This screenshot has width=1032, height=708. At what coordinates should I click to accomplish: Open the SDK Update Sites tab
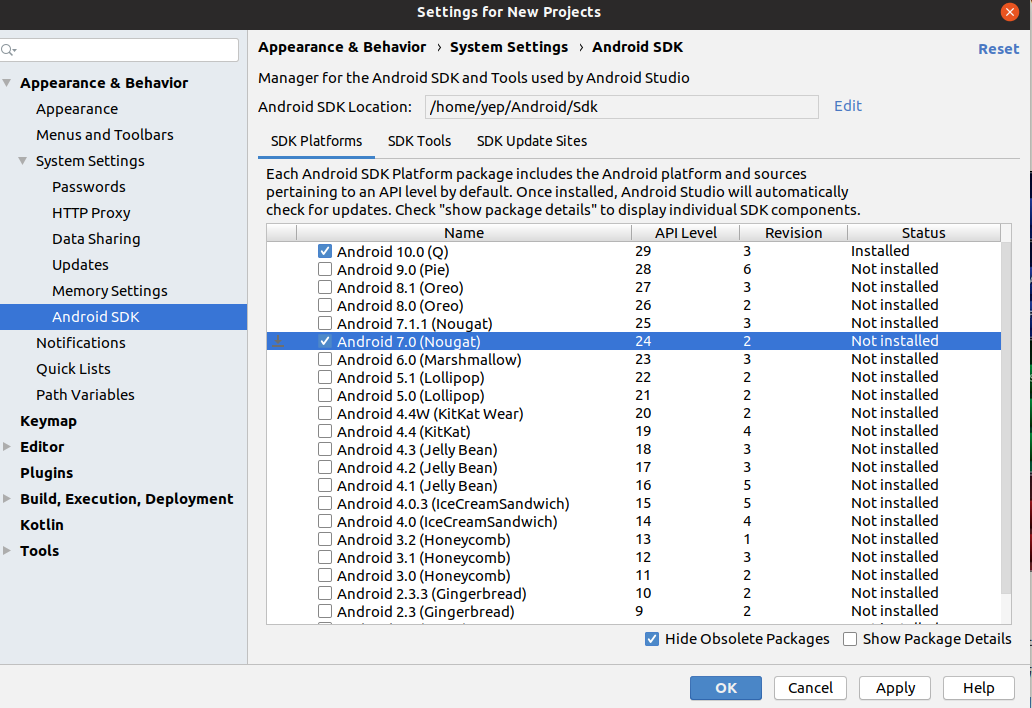pos(532,141)
